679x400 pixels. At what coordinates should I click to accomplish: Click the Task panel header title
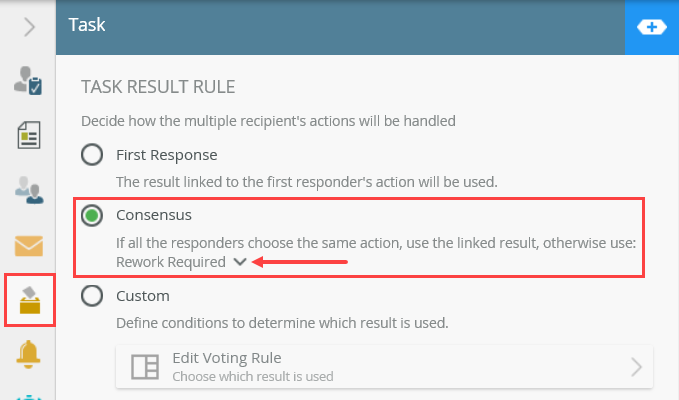pyautogui.click(x=87, y=26)
